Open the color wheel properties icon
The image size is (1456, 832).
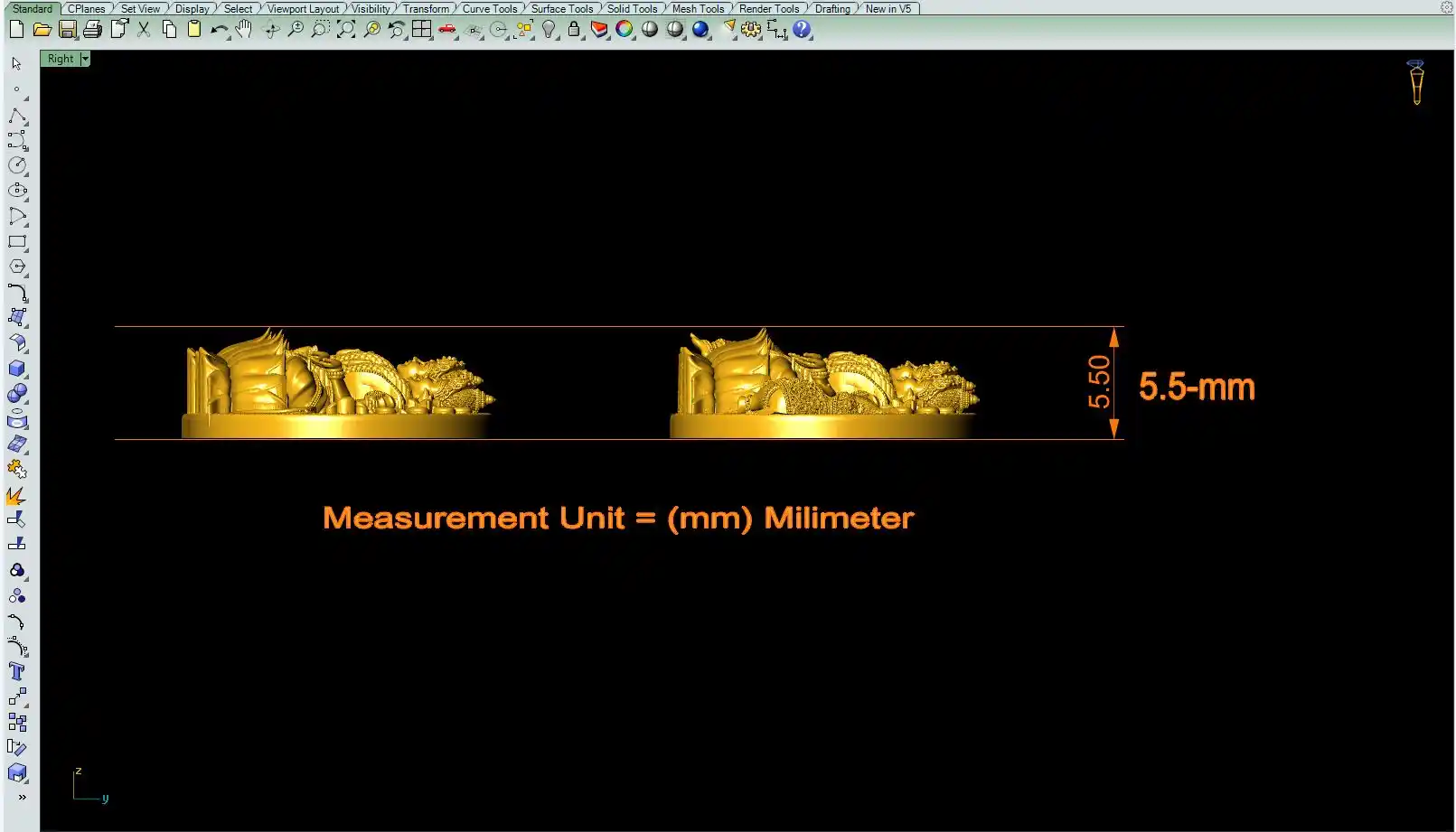625,30
